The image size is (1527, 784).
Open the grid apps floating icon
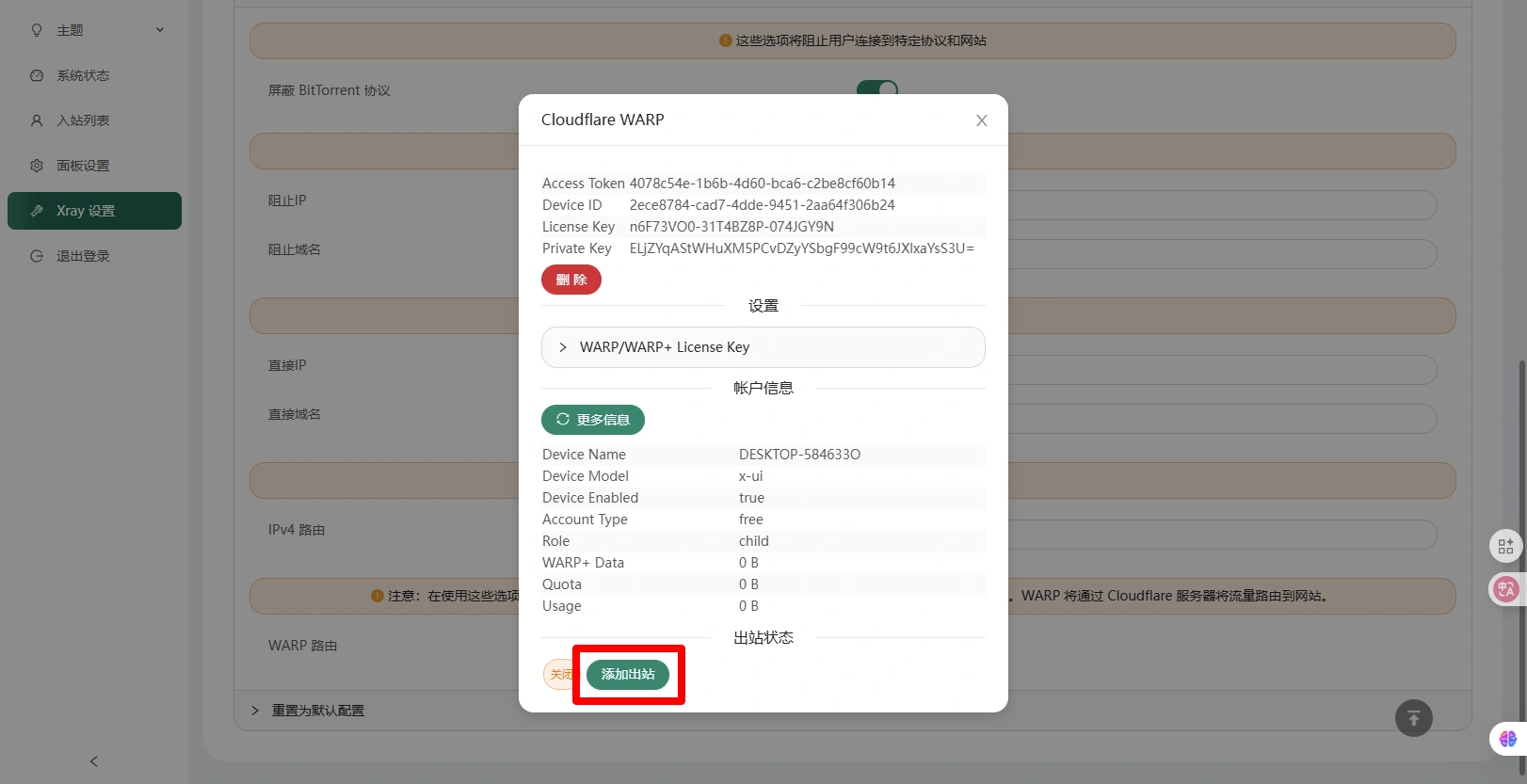[1505, 546]
